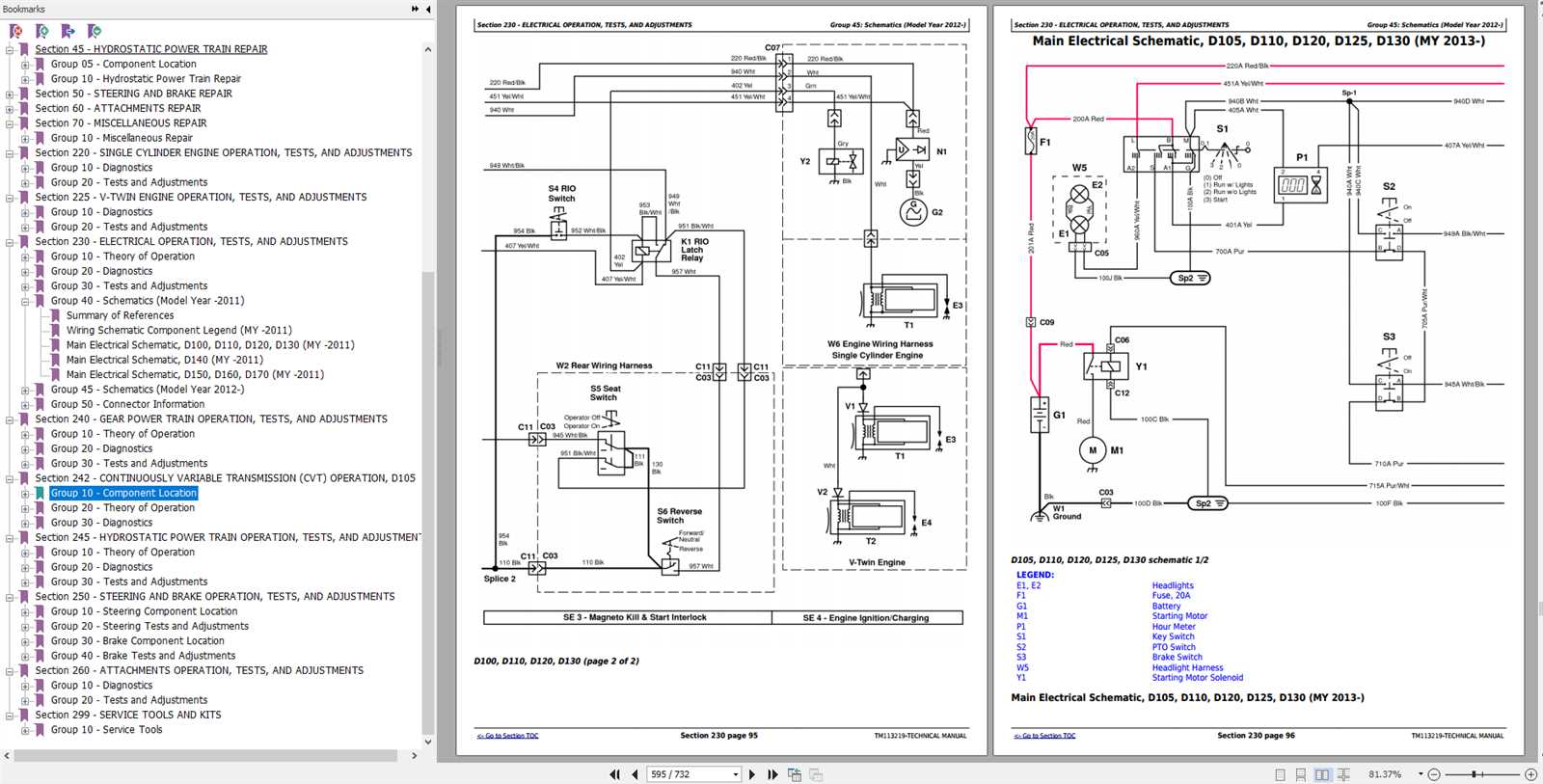
Task: Go to the previous page
Action: pyautogui.click(x=635, y=774)
